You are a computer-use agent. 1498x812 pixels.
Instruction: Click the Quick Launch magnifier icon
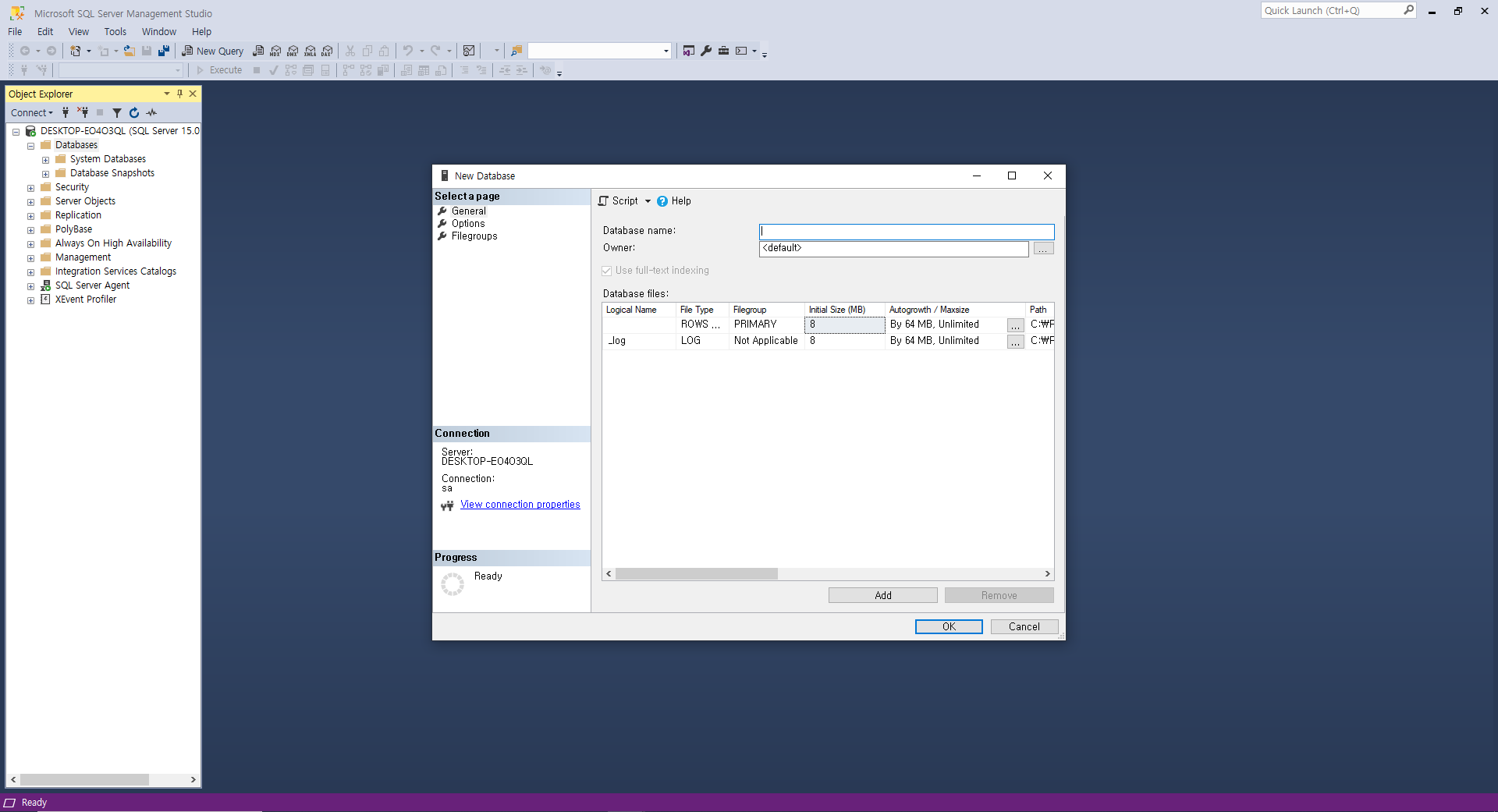[x=1408, y=10]
